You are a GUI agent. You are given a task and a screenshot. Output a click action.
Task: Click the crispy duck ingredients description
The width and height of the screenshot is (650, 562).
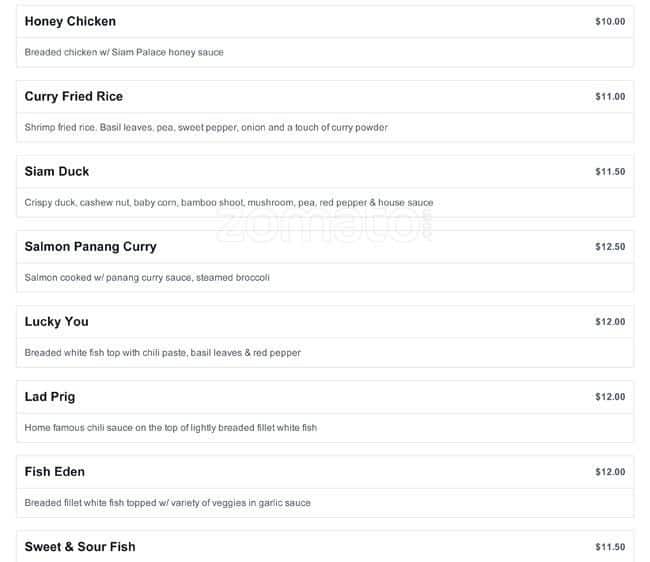pyautogui.click(x=229, y=202)
